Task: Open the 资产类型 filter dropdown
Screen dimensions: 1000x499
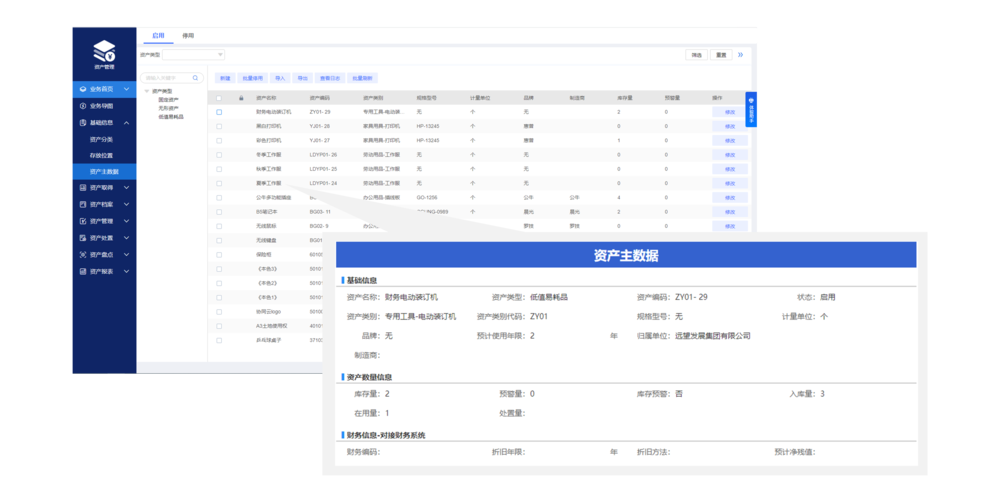Action: coord(194,55)
